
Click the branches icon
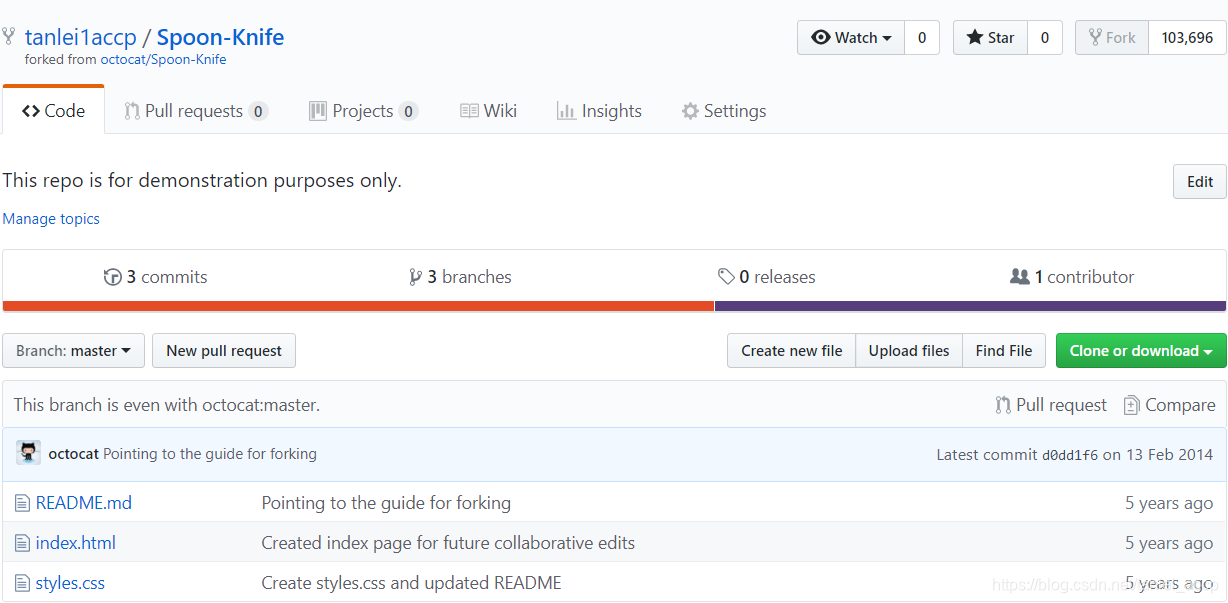point(415,277)
